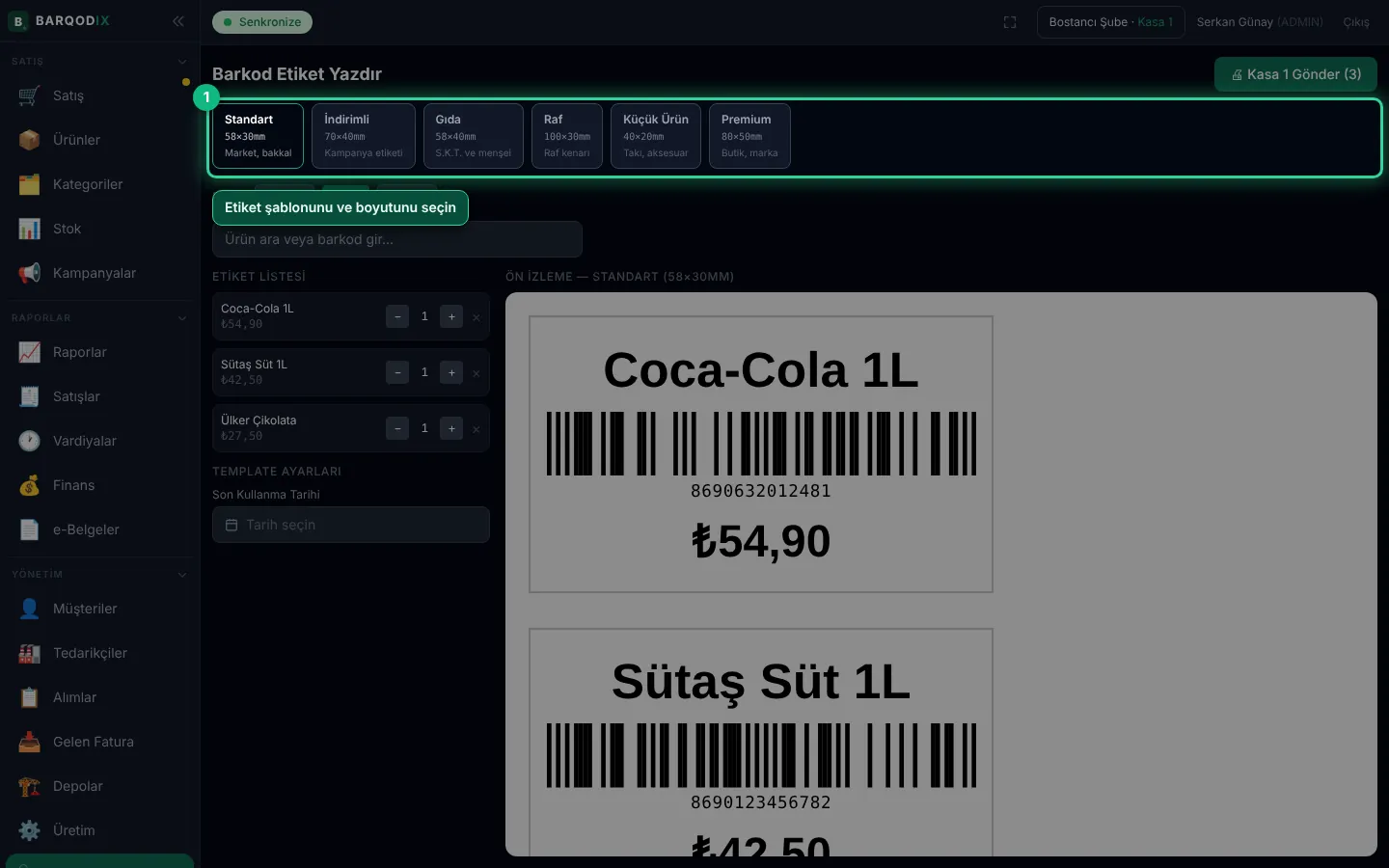Collapse the sidebar with double chevron

point(178,21)
